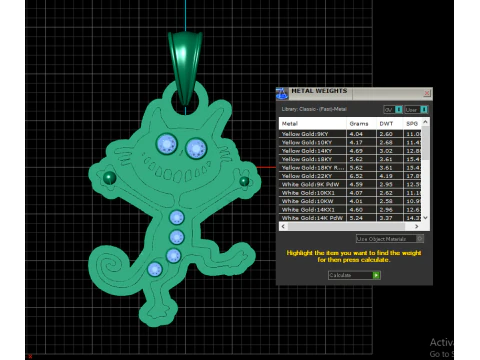480x360 pixels.
Task: Click the horizontal scroll right arrow
Action: tap(417, 226)
